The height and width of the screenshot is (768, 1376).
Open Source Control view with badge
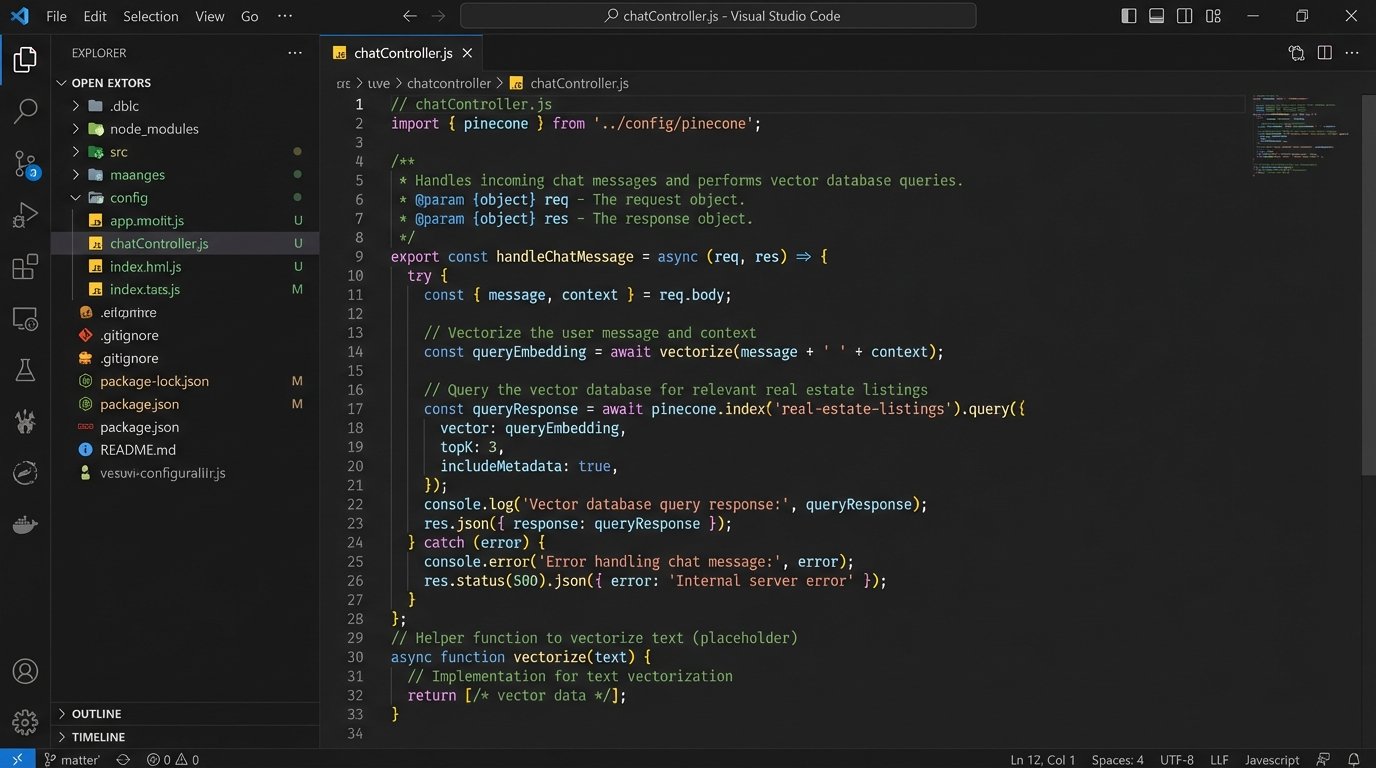[25, 164]
